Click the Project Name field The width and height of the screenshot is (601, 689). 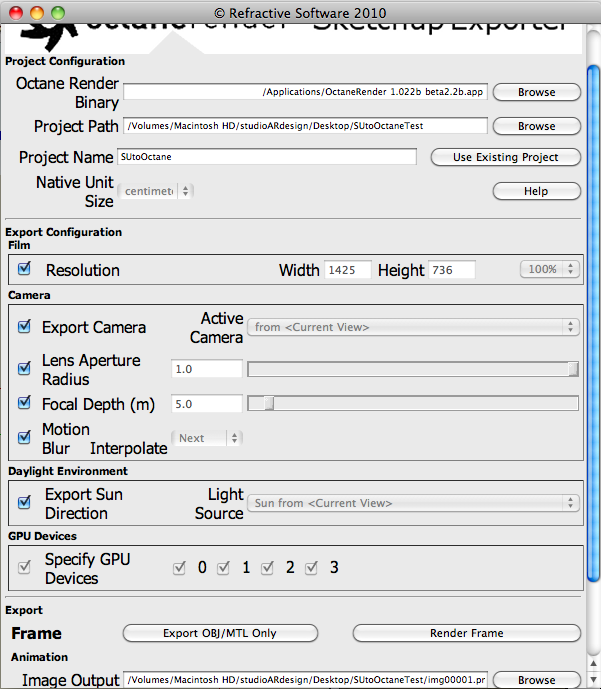click(267, 157)
